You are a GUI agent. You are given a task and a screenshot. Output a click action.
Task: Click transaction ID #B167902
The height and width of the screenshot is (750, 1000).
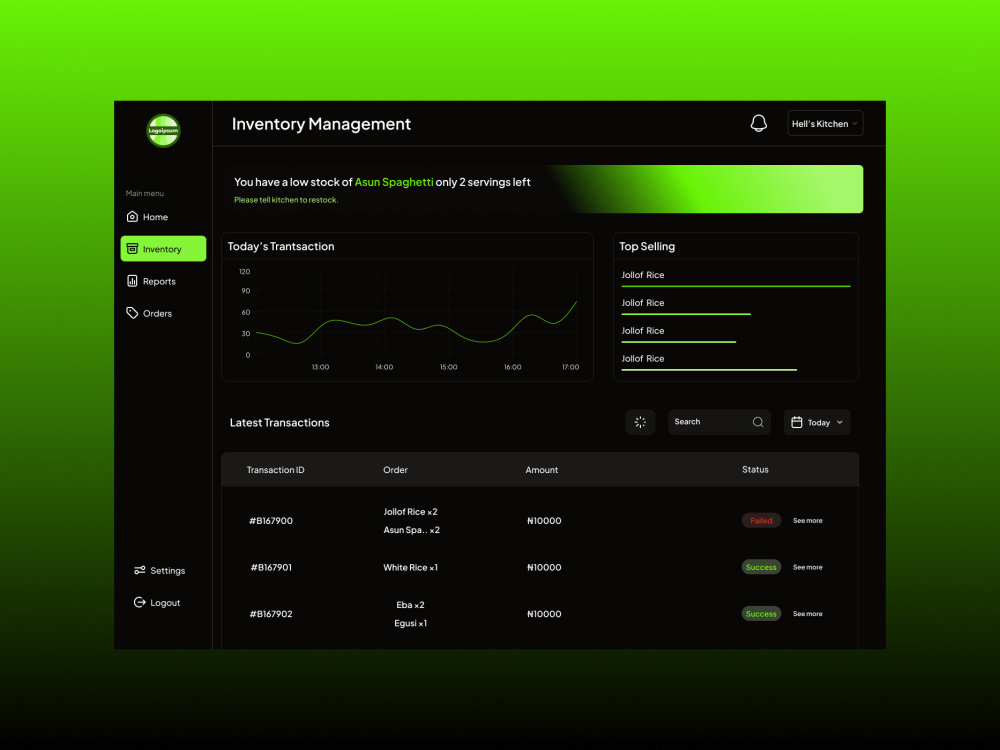[271, 614]
